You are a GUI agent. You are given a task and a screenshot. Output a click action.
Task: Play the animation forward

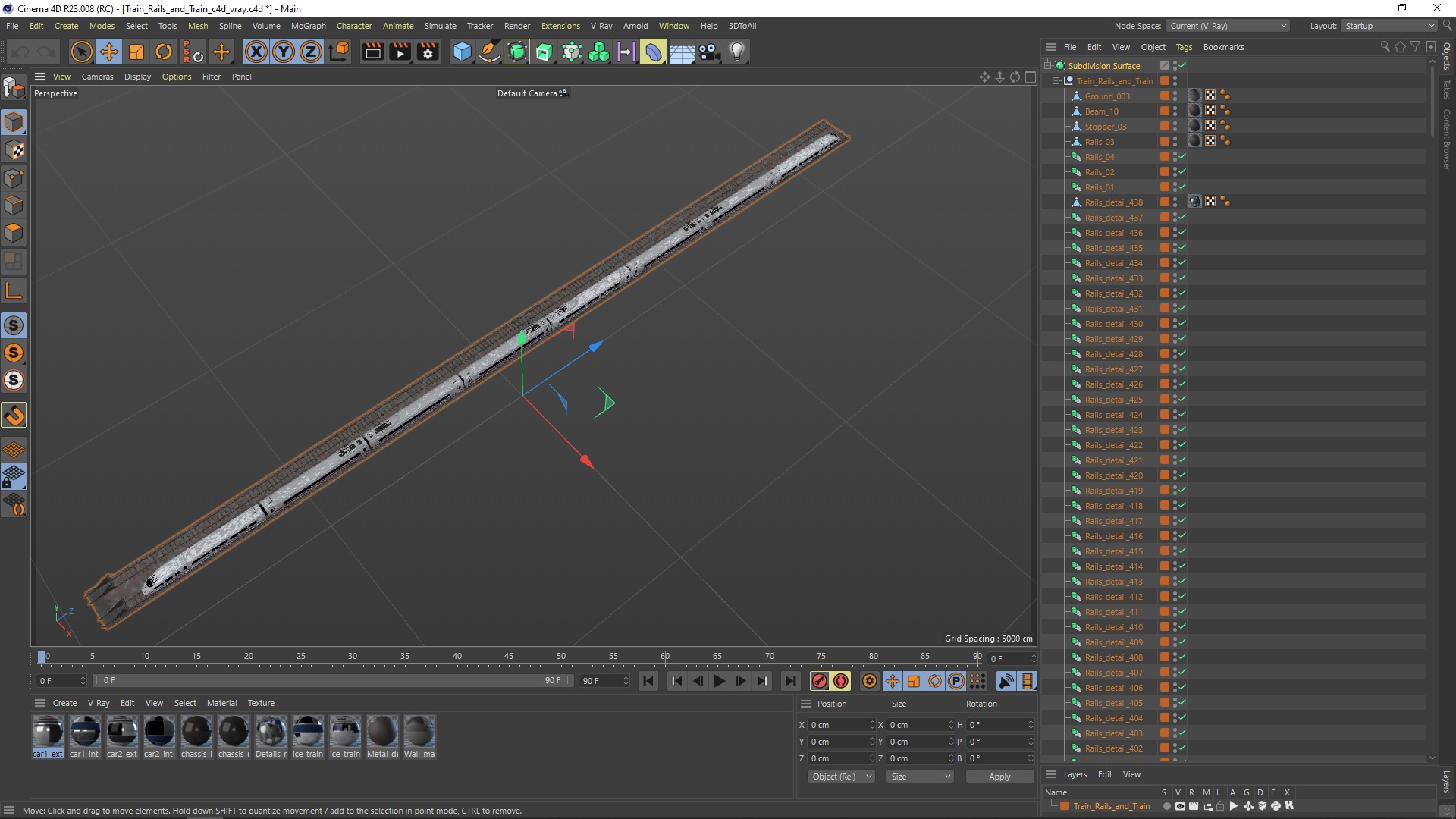[720, 681]
